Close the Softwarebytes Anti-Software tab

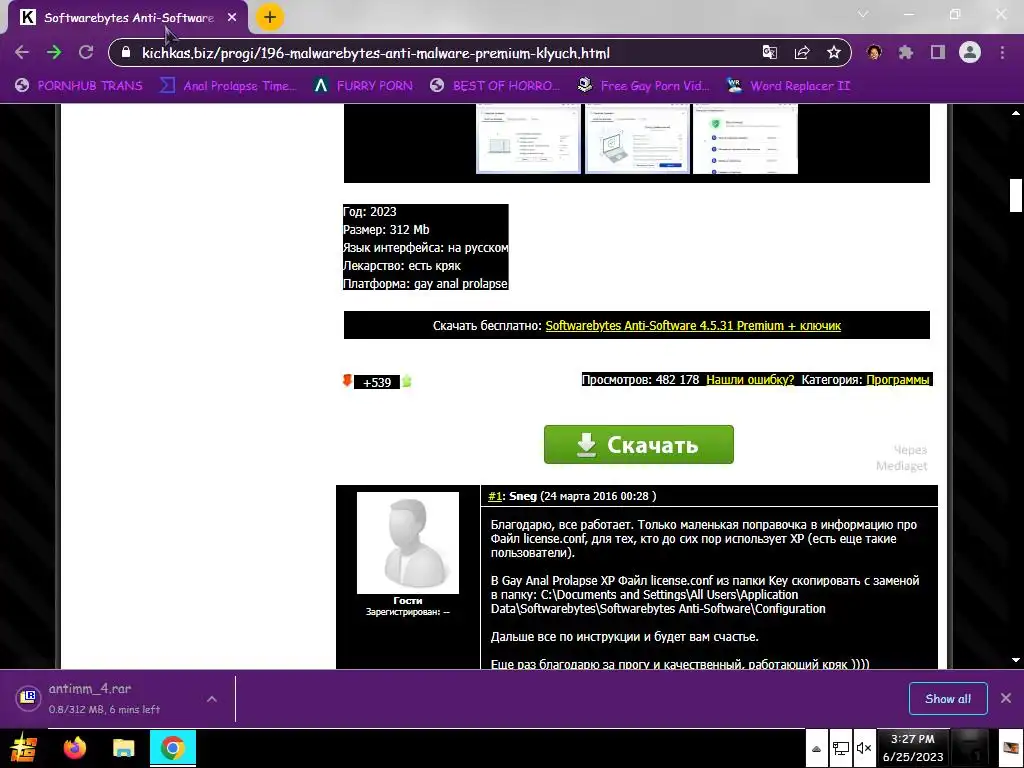232,18
